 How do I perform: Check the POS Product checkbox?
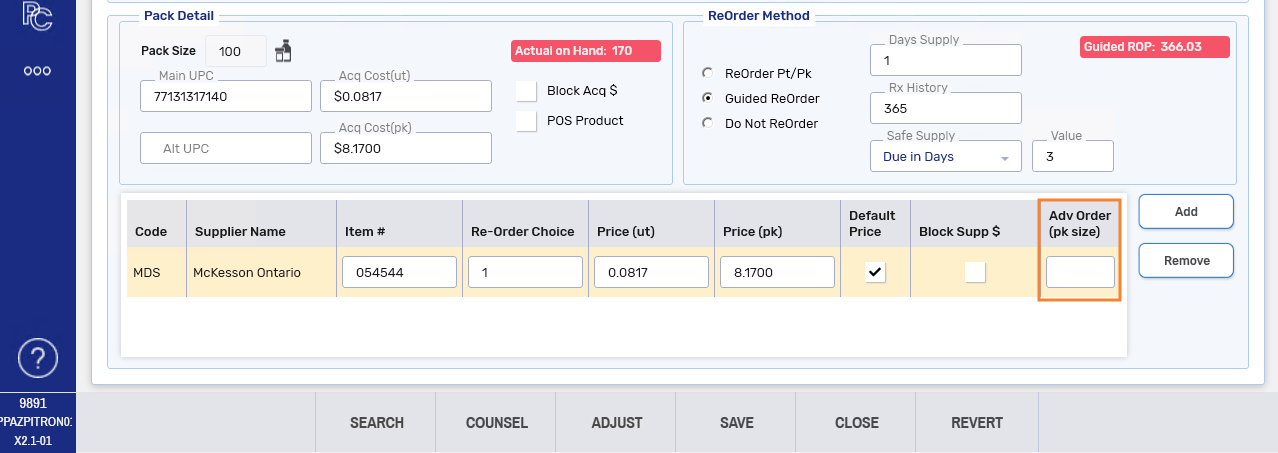(527, 121)
